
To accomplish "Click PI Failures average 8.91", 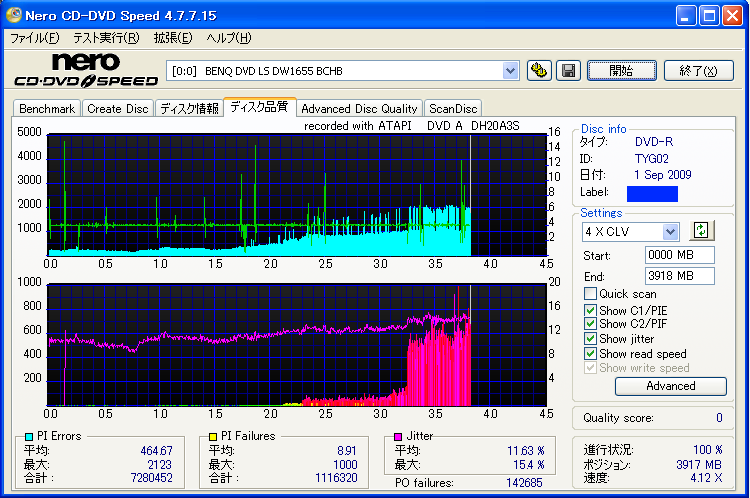I will point(347,451).
